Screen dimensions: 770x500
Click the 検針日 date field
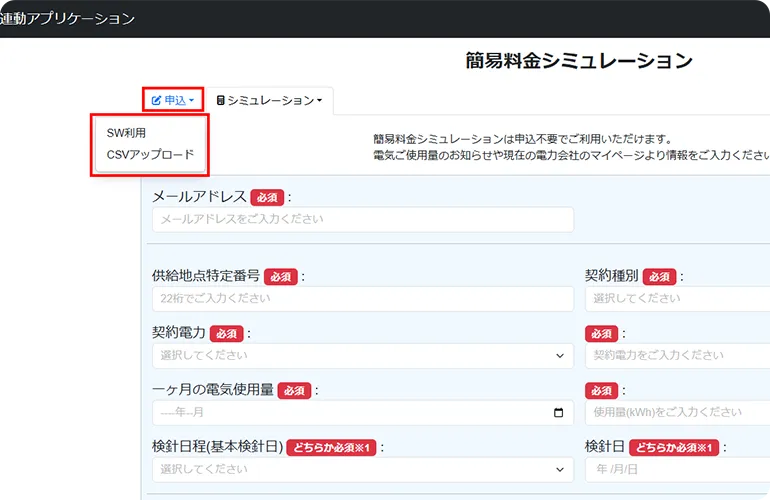(x=678, y=470)
